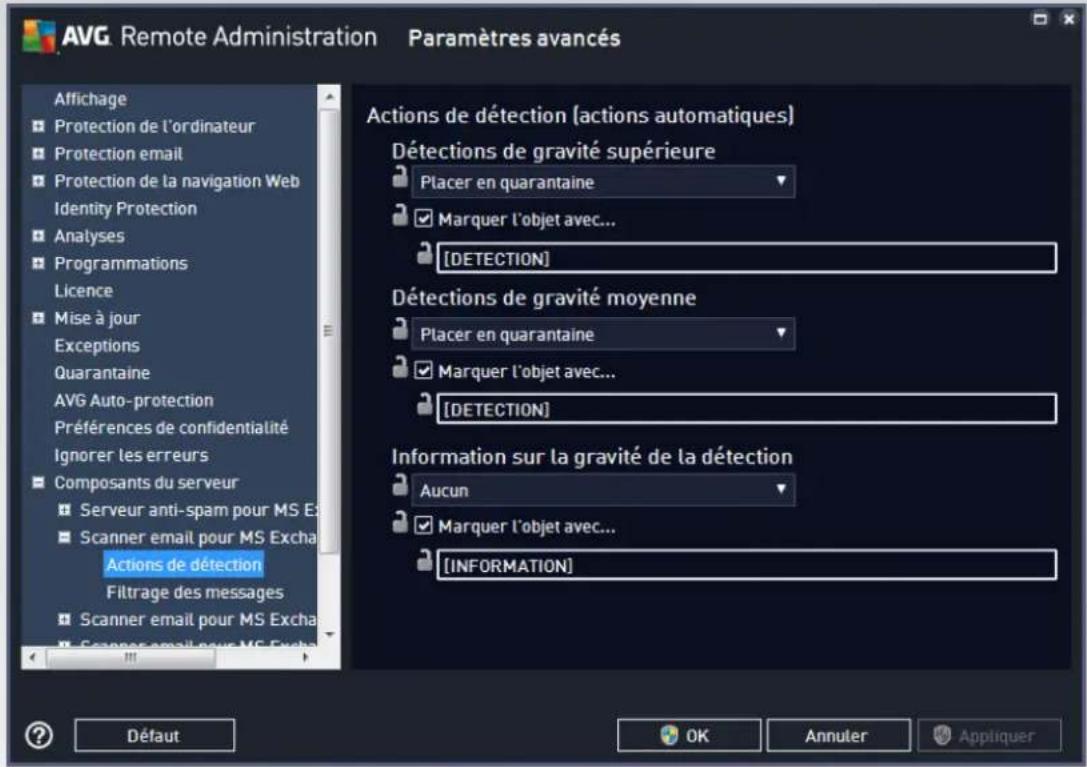The height and width of the screenshot is (767, 1087).
Task: Toggle lock icon beside the second [DETECTION] field
Action: tap(425, 404)
